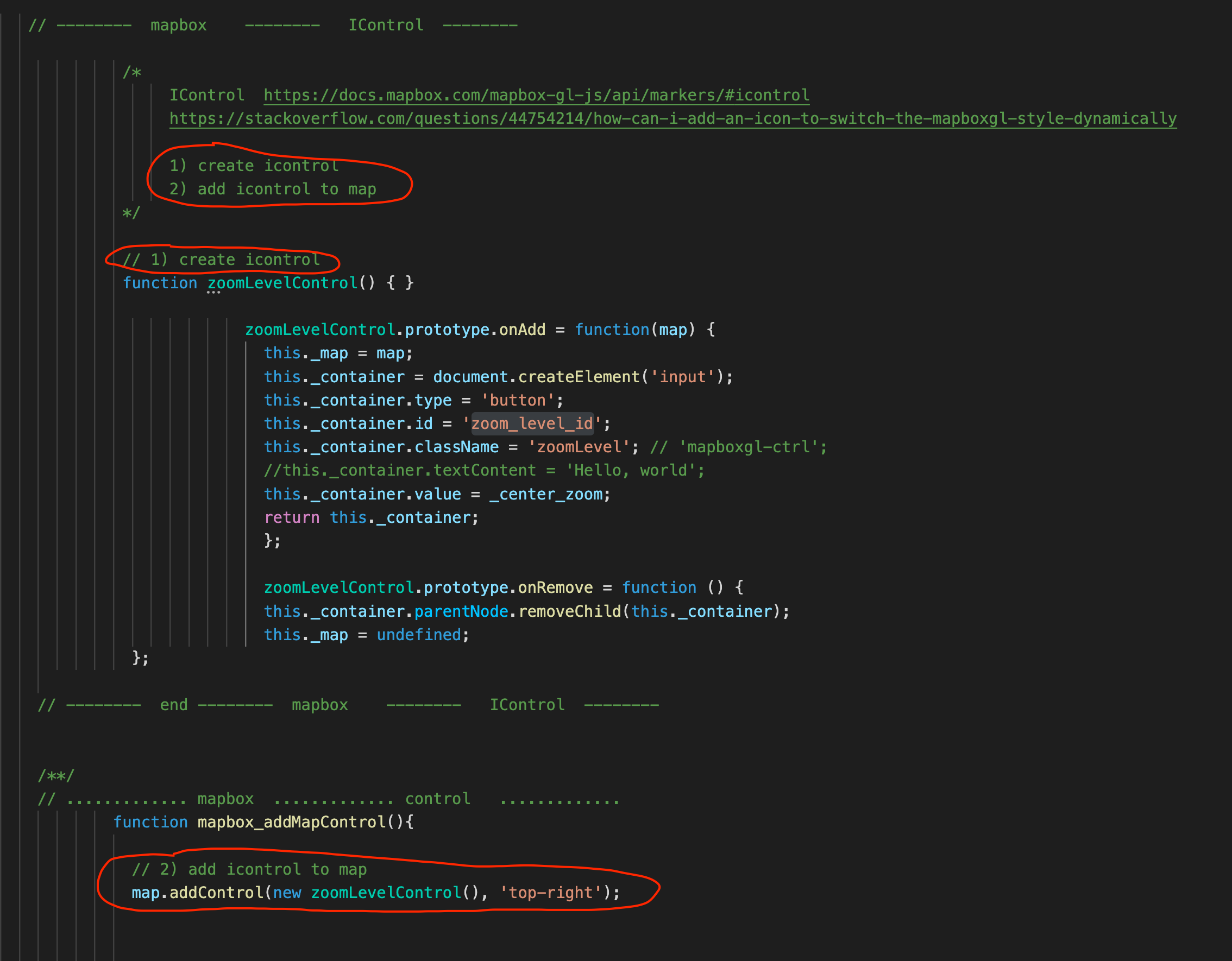Click the 'input' string in createElement
This screenshot has height=961, width=1232.
coord(683,377)
